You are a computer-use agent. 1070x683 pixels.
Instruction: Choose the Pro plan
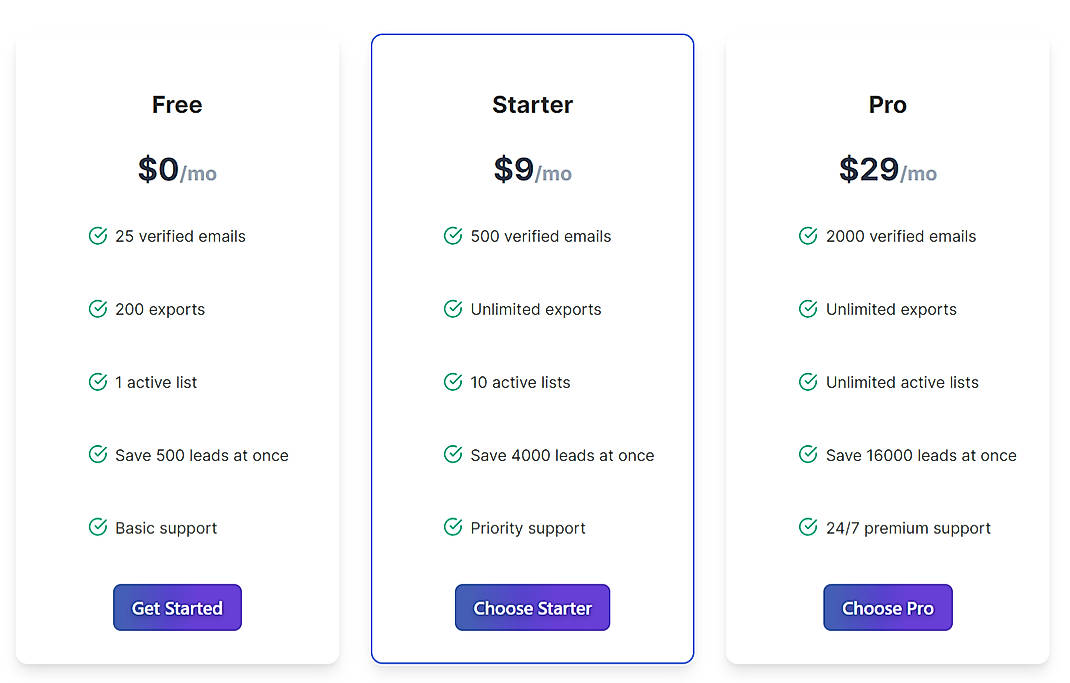point(887,607)
